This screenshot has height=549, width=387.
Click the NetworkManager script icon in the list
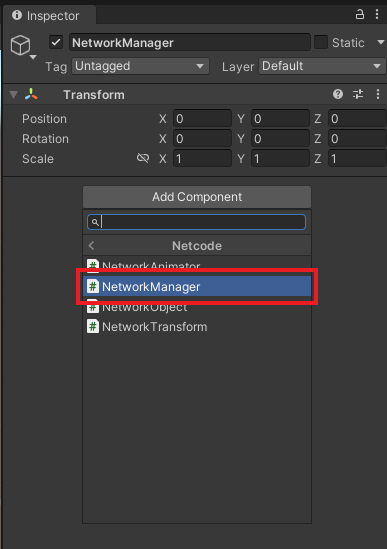click(93, 286)
